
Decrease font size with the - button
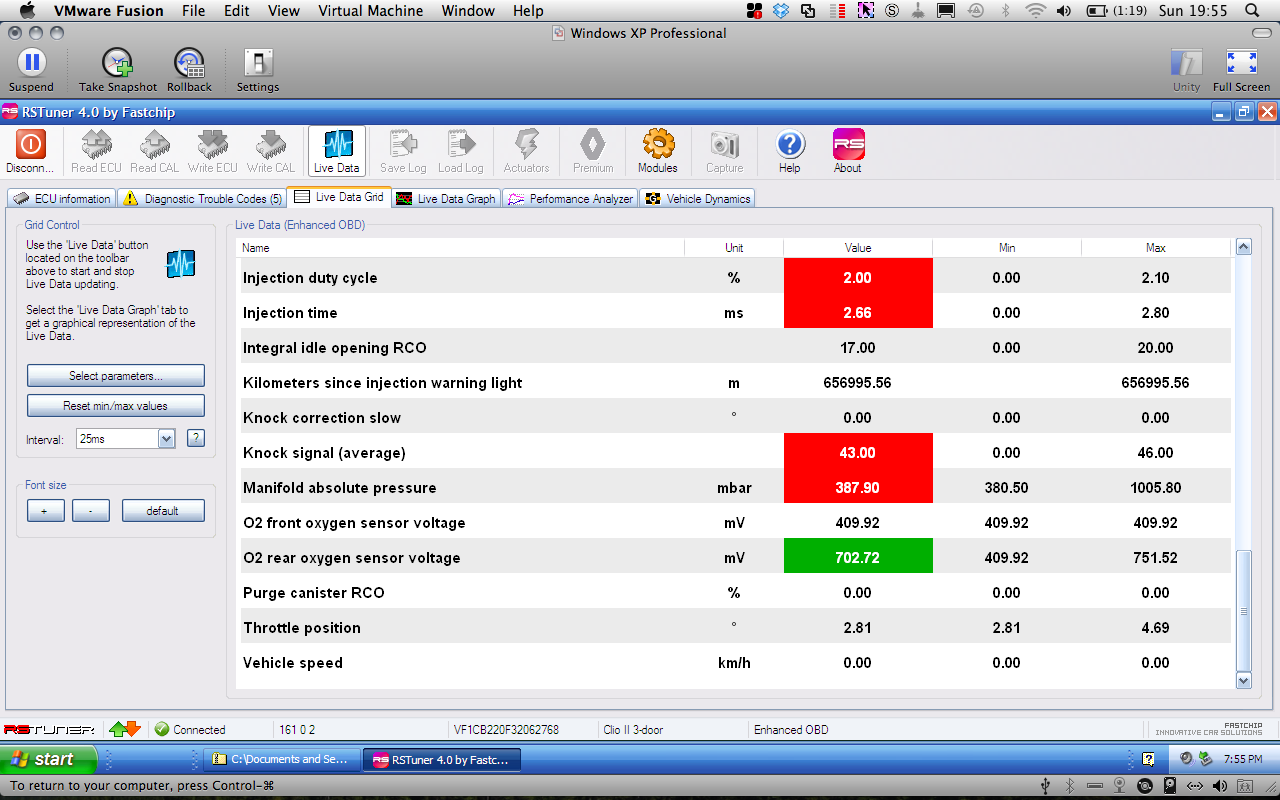pos(91,511)
